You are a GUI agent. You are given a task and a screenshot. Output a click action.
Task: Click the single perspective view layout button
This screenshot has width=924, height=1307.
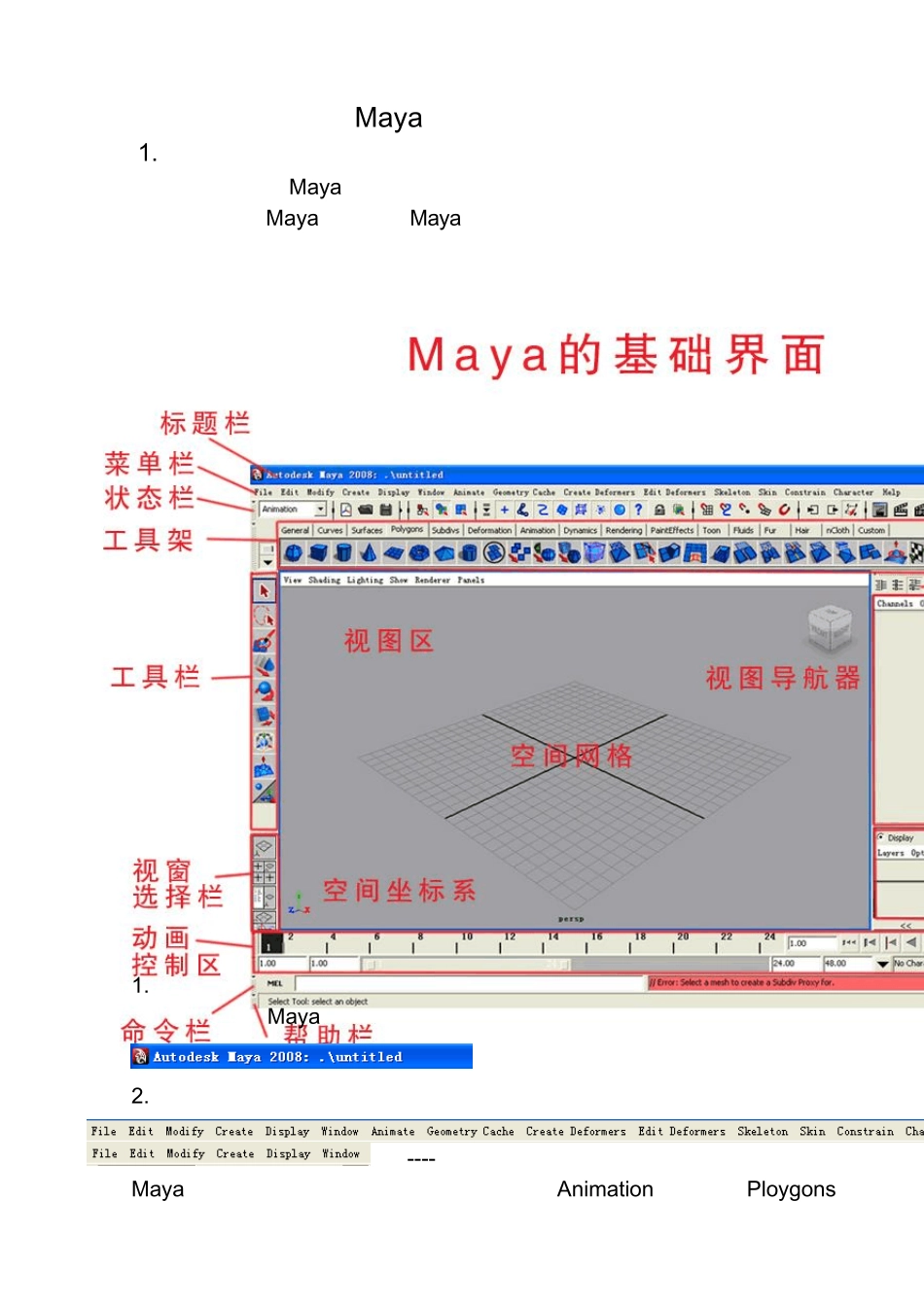coord(264,847)
